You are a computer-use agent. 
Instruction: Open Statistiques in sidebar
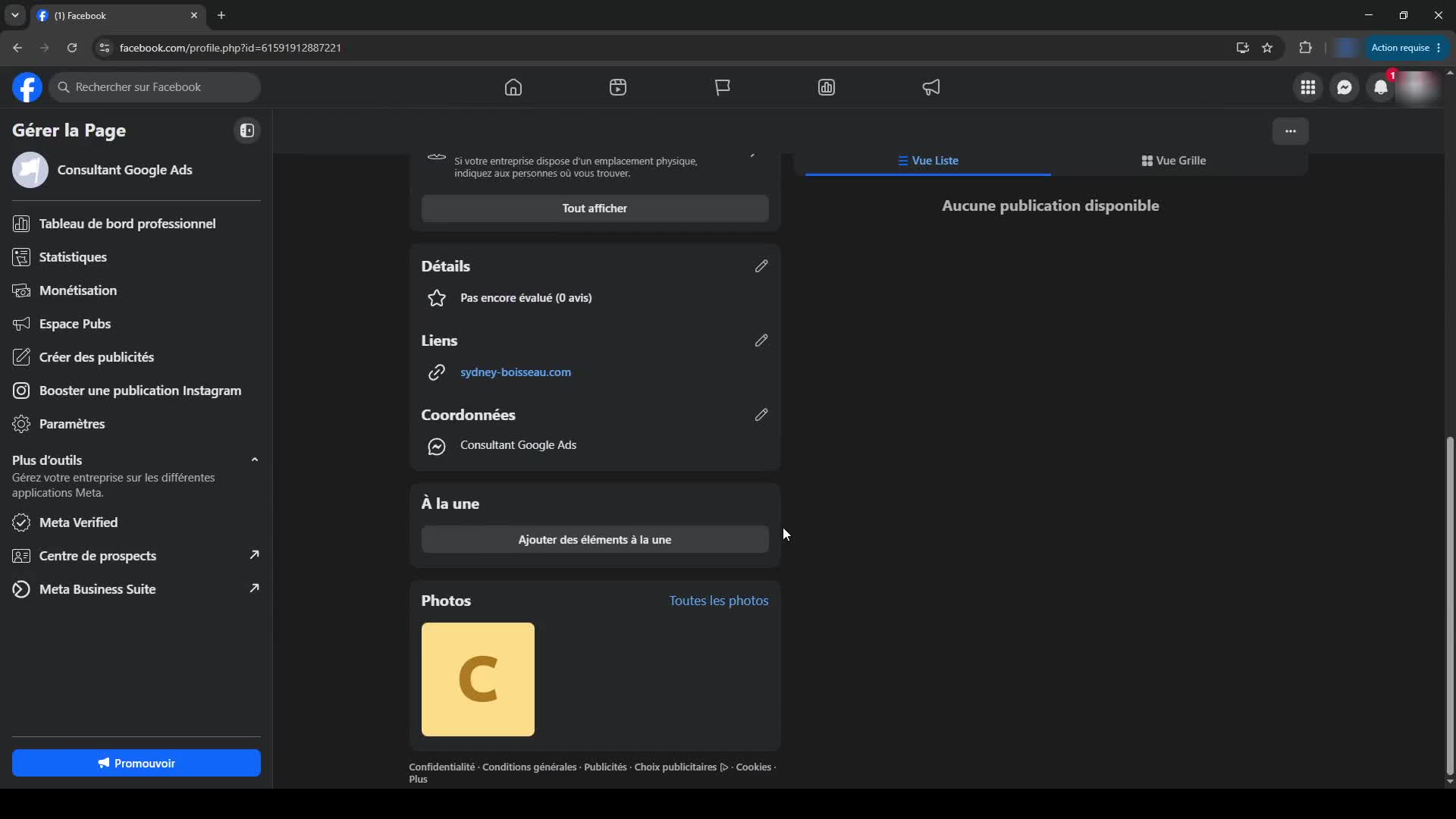tap(136, 257)
